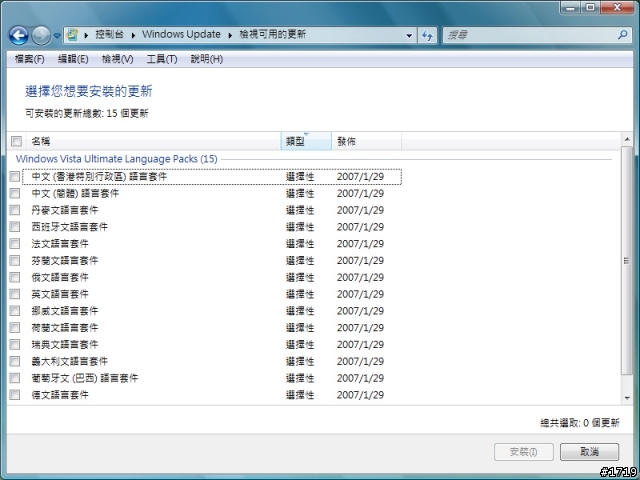The width and height of the screenshot is (640, 480).
Task: Open the 工具(T) menu
Action: point(162,59)
